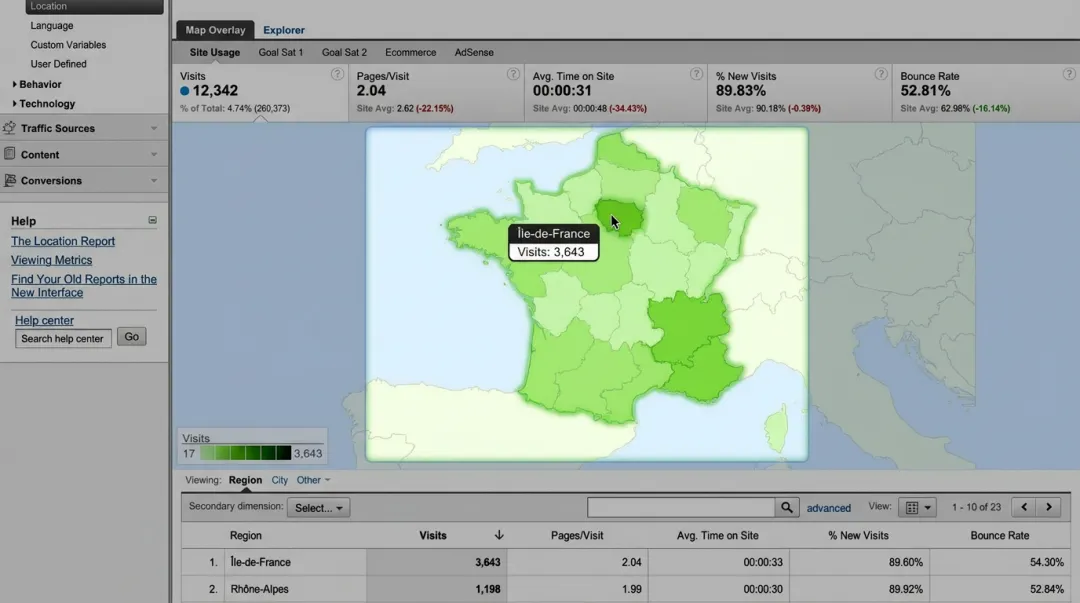Sort by Pages/Visit column header
This screenshot has width=1080, height=603.
[577, 535]
